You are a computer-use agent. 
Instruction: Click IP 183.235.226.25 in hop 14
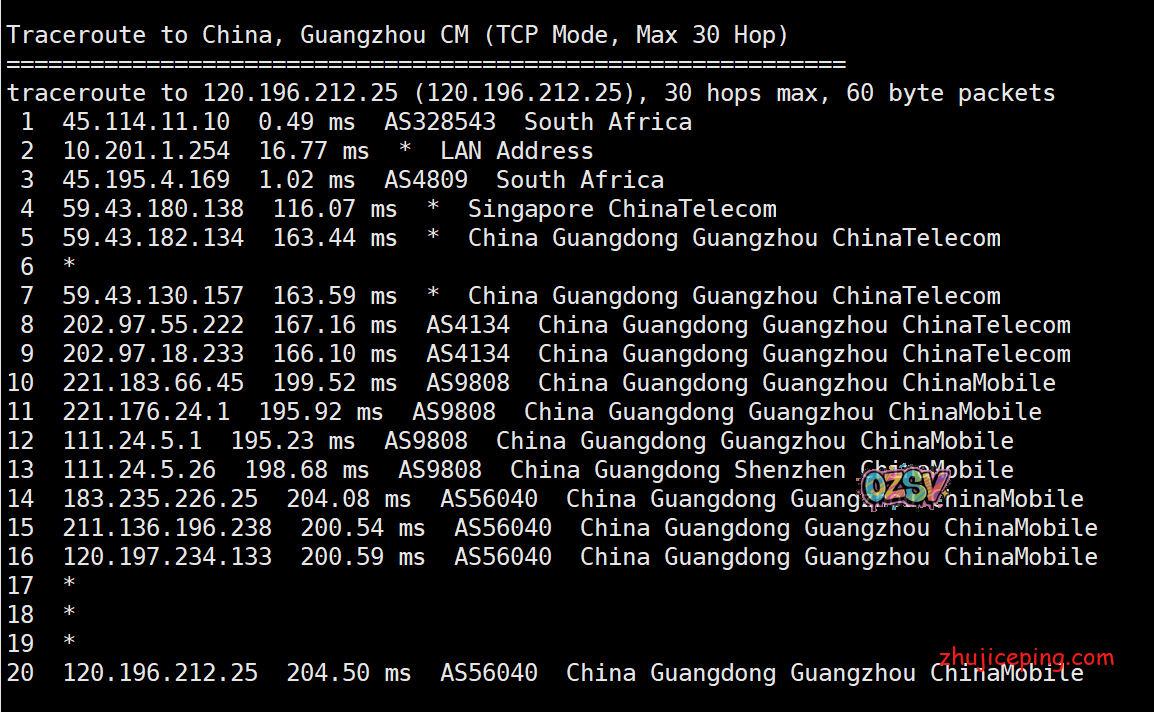coord(160,499)
